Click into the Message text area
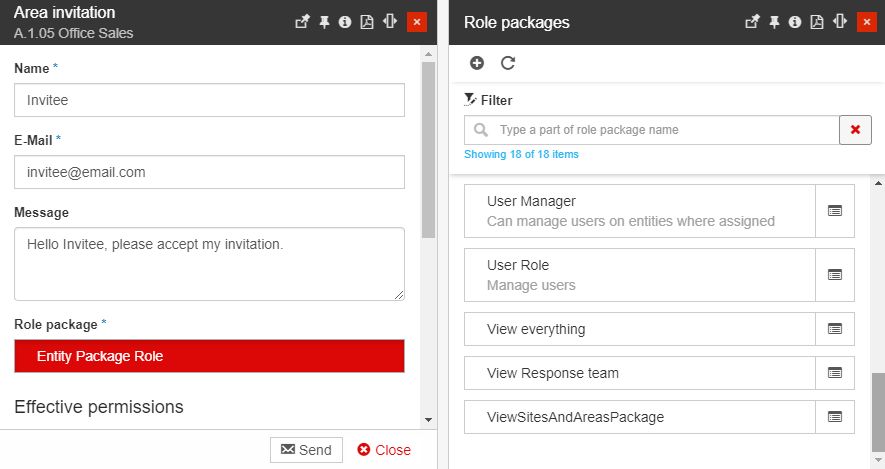Screen dimensions: 885x469 tap(209, 264)
